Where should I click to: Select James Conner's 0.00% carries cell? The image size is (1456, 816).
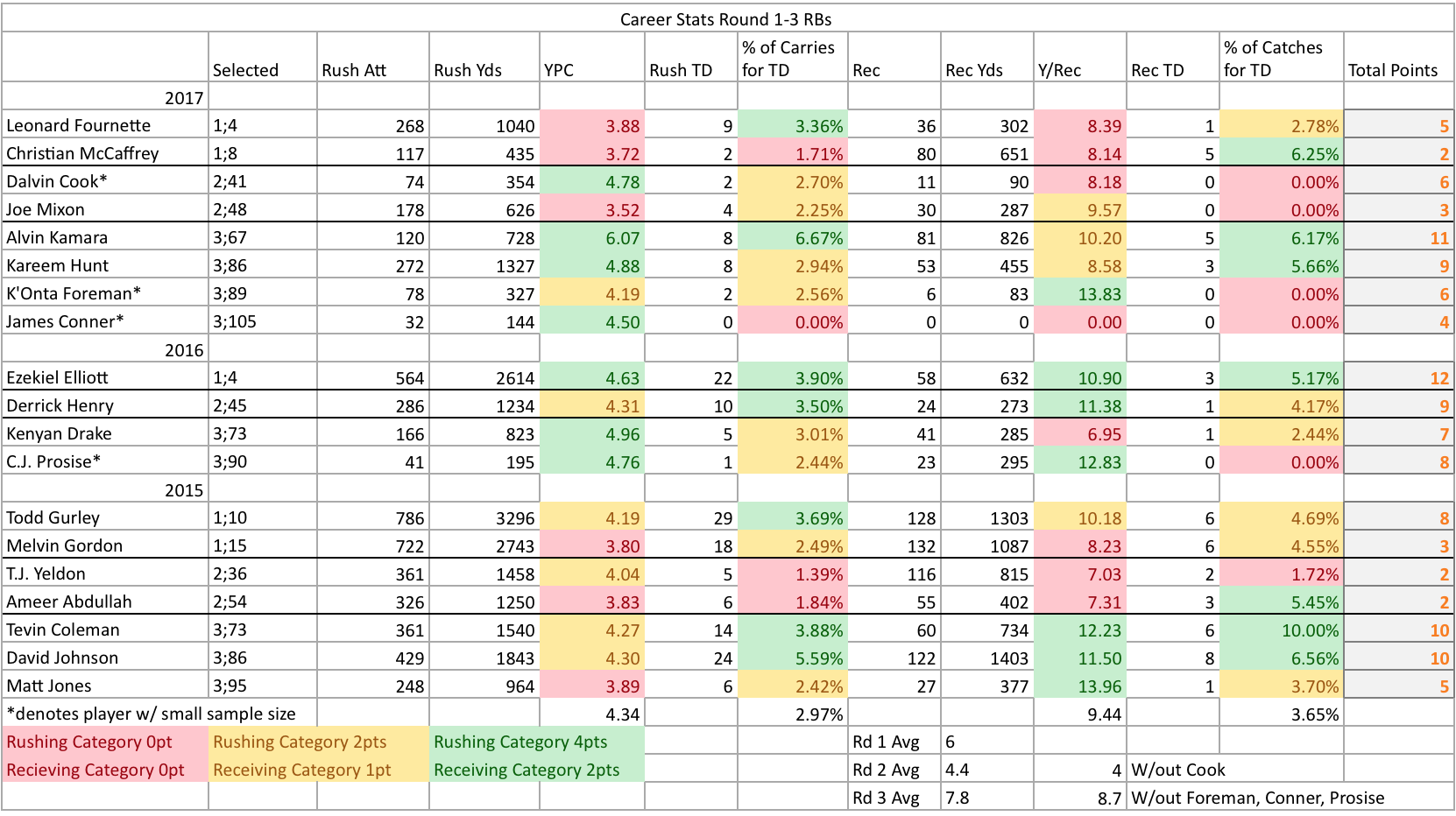(793, 321)
